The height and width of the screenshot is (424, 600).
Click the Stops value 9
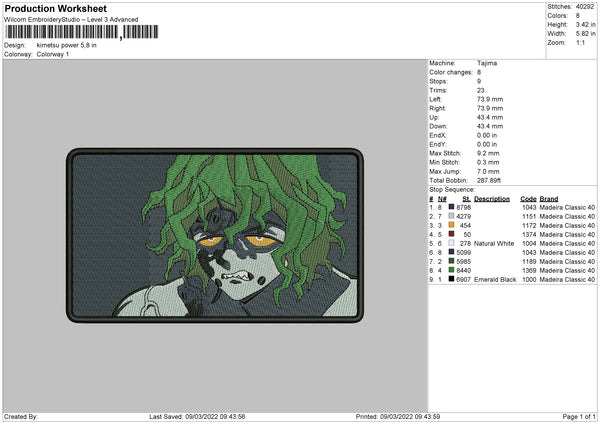(x=479, y=81)
